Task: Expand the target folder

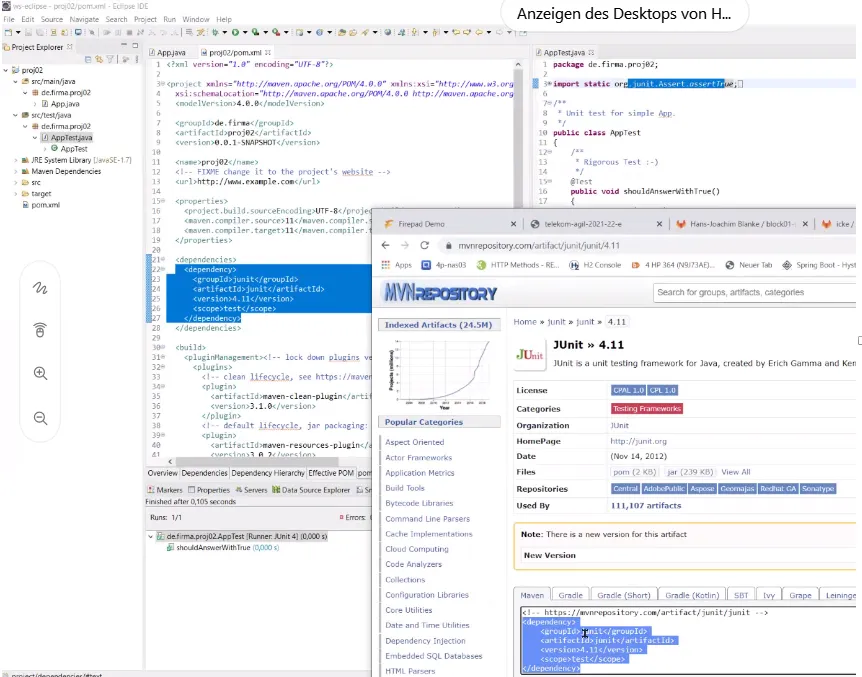Action: (x=15, y=194)
